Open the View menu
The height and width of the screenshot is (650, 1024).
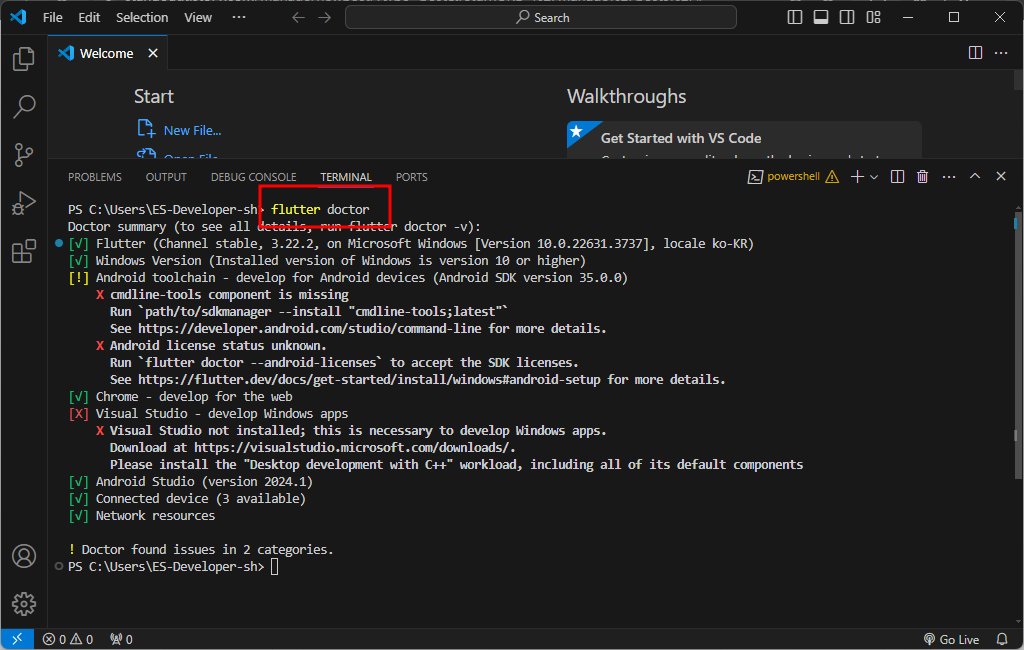198,18
